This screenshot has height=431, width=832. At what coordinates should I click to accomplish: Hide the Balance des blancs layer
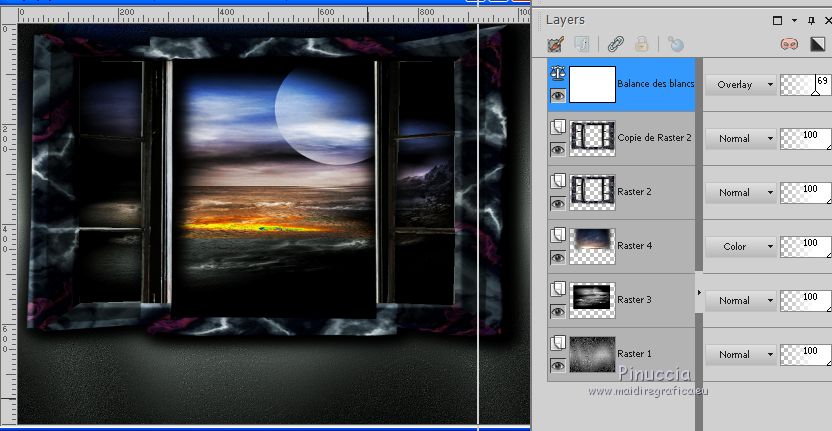(x=558, y=96)
